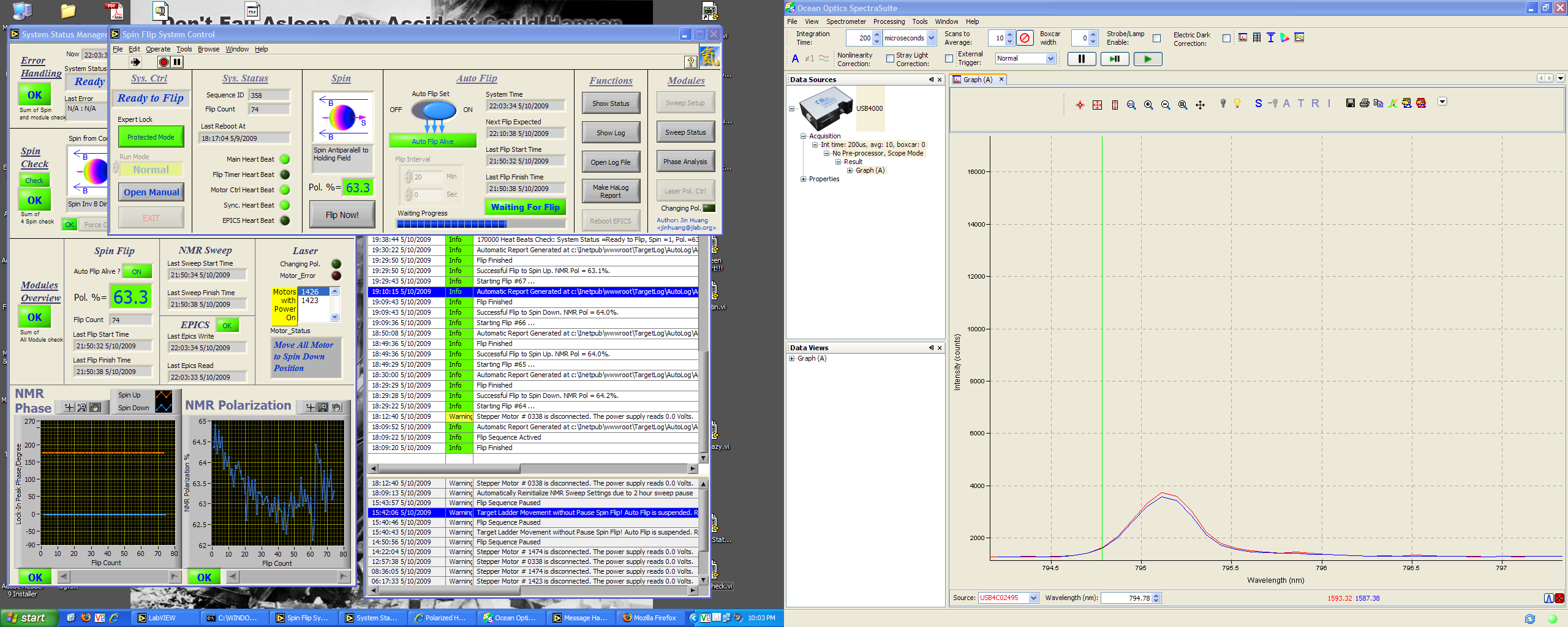
Task: Click the yellow bulb store reference spectrum
Action: coord(1237,103)
